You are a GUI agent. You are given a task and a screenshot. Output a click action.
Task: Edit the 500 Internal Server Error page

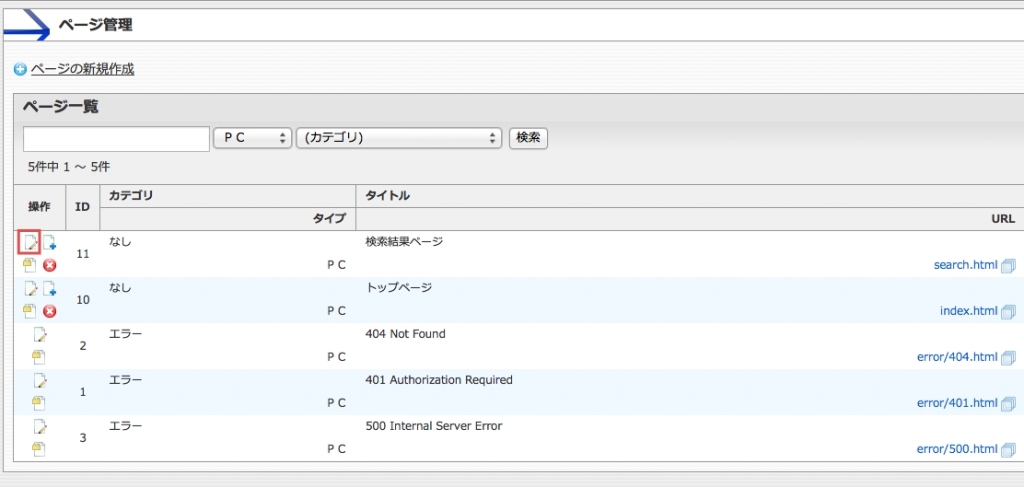(40, 426)
